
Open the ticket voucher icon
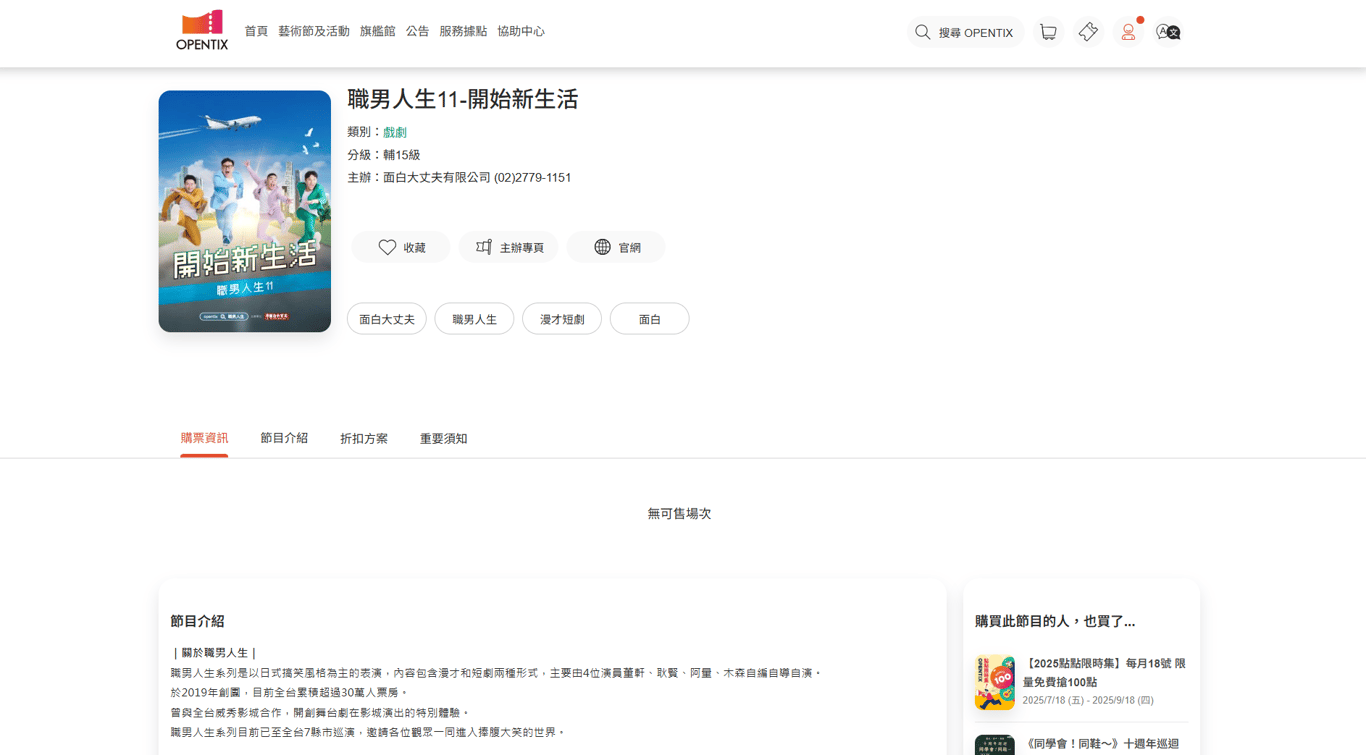point(1088,32)
